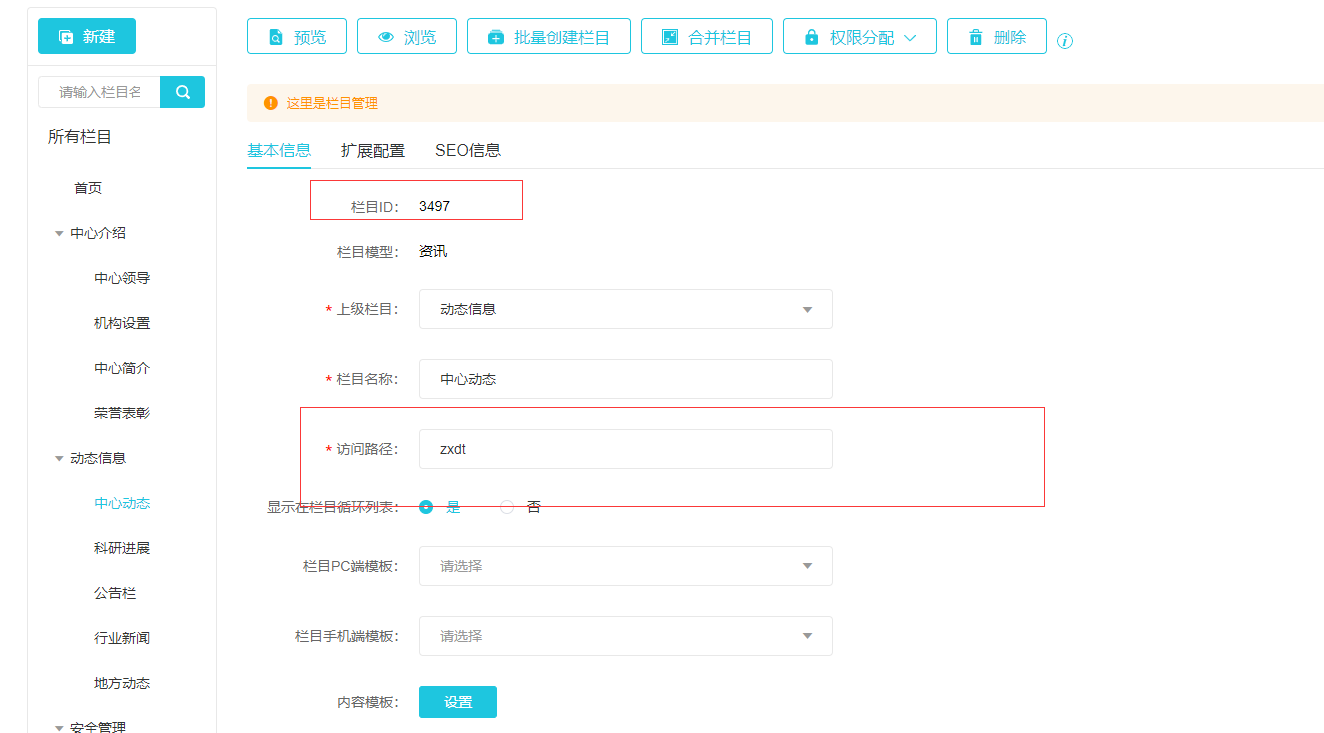The image size is (1324, 733).
Task: Select 科研进展 in the column tree
Action: tap(122, 548)
